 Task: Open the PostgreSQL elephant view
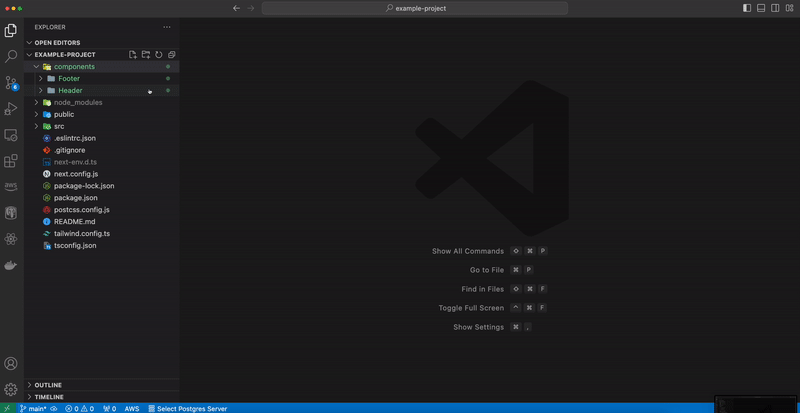pos(11,213)
